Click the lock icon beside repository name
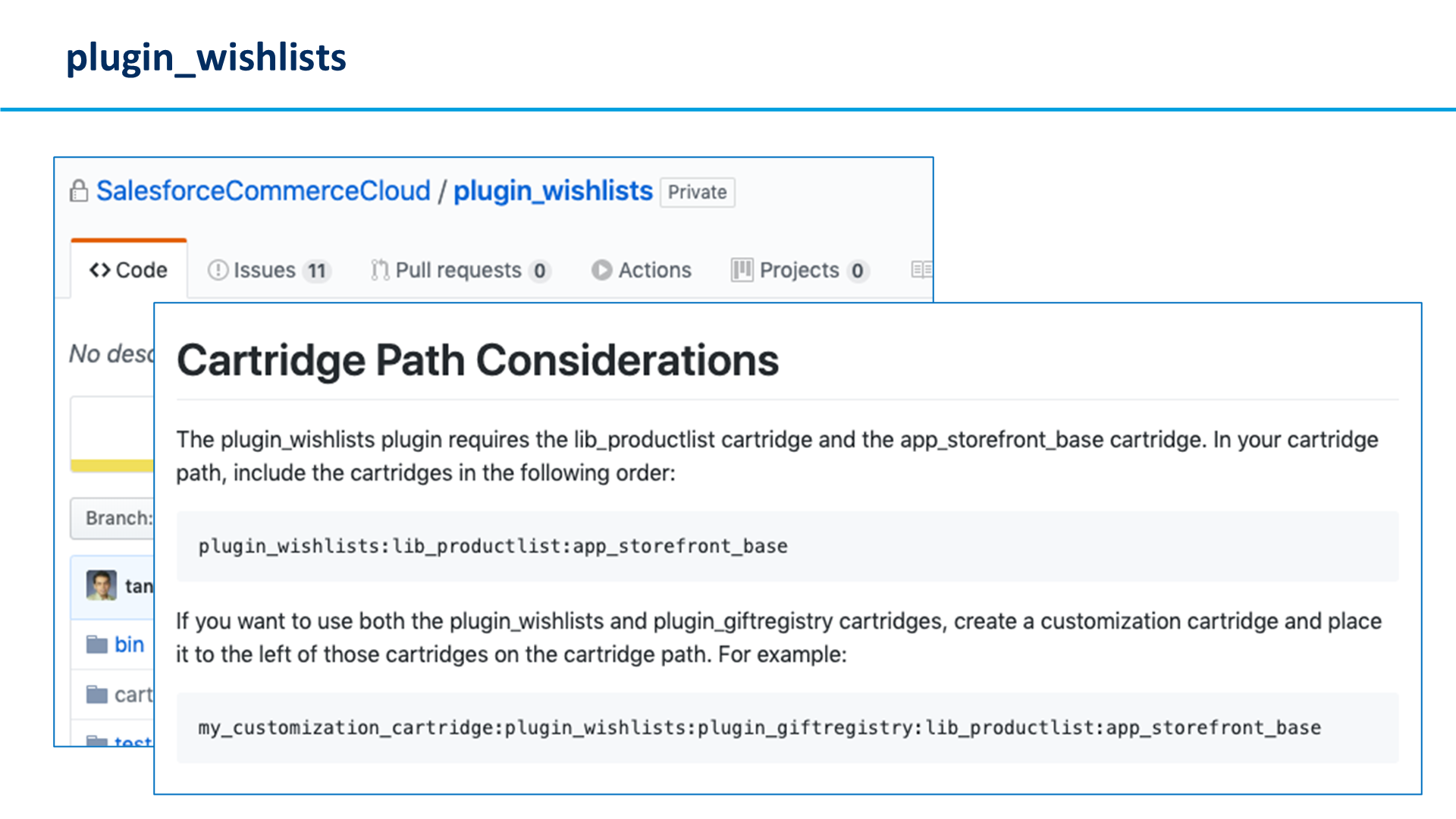 [x=79, y=191]
